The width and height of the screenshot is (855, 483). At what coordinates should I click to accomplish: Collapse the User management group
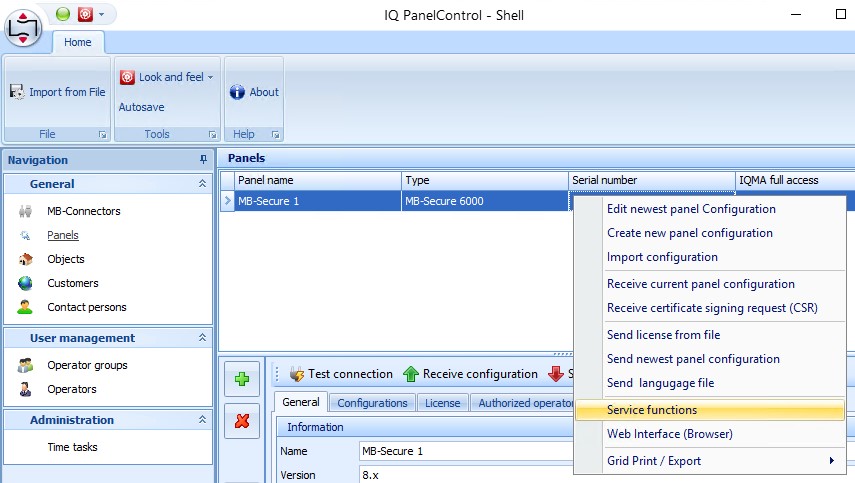pos(202,338)
